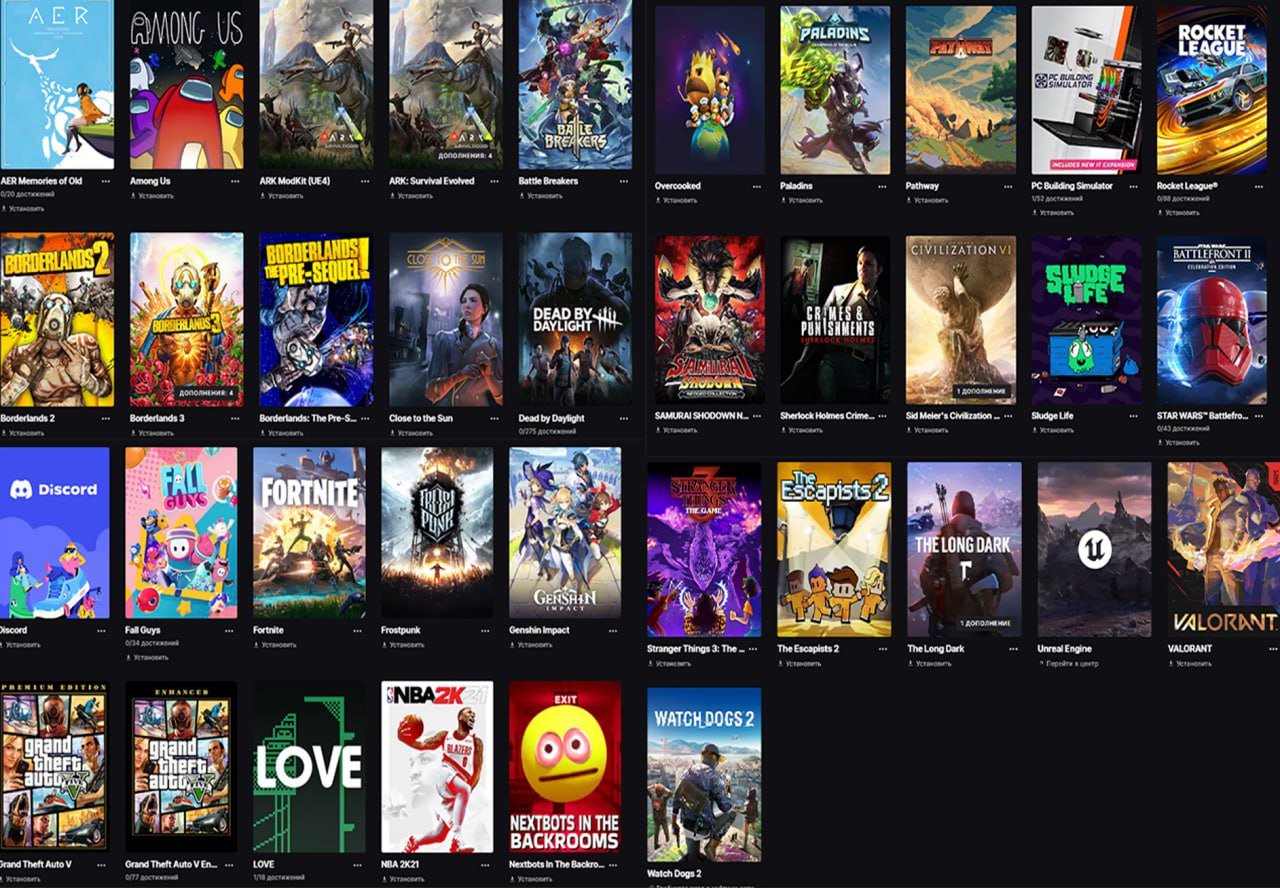1280x892 pixels.
Task: Open the three-dot menu for Among Us
Action: tap(235, 182)
